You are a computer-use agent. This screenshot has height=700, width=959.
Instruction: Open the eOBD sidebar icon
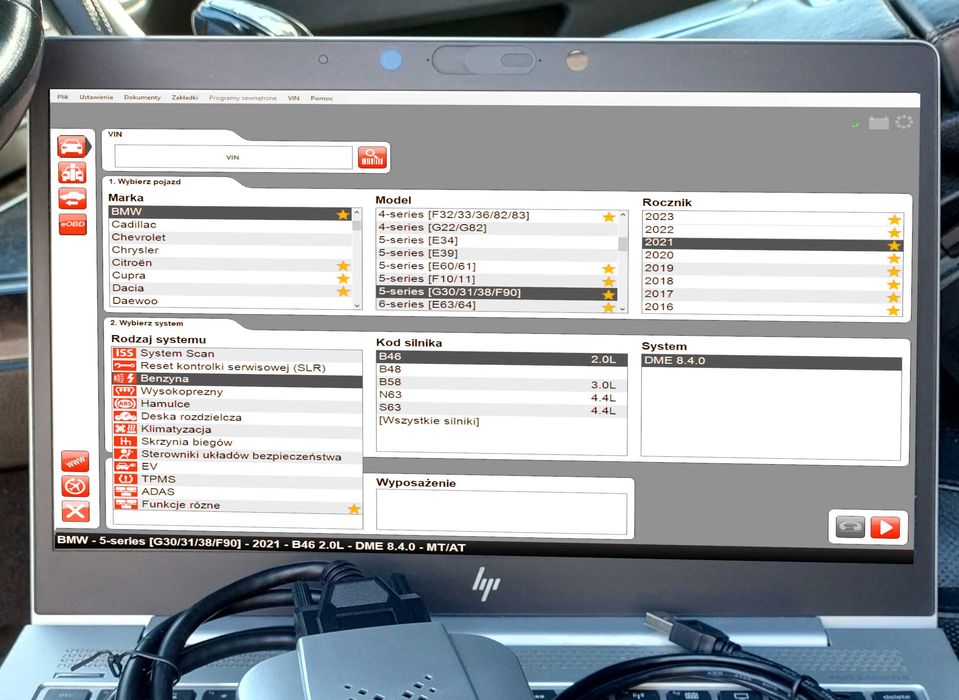pyautogui.click(x=73, y=224)
